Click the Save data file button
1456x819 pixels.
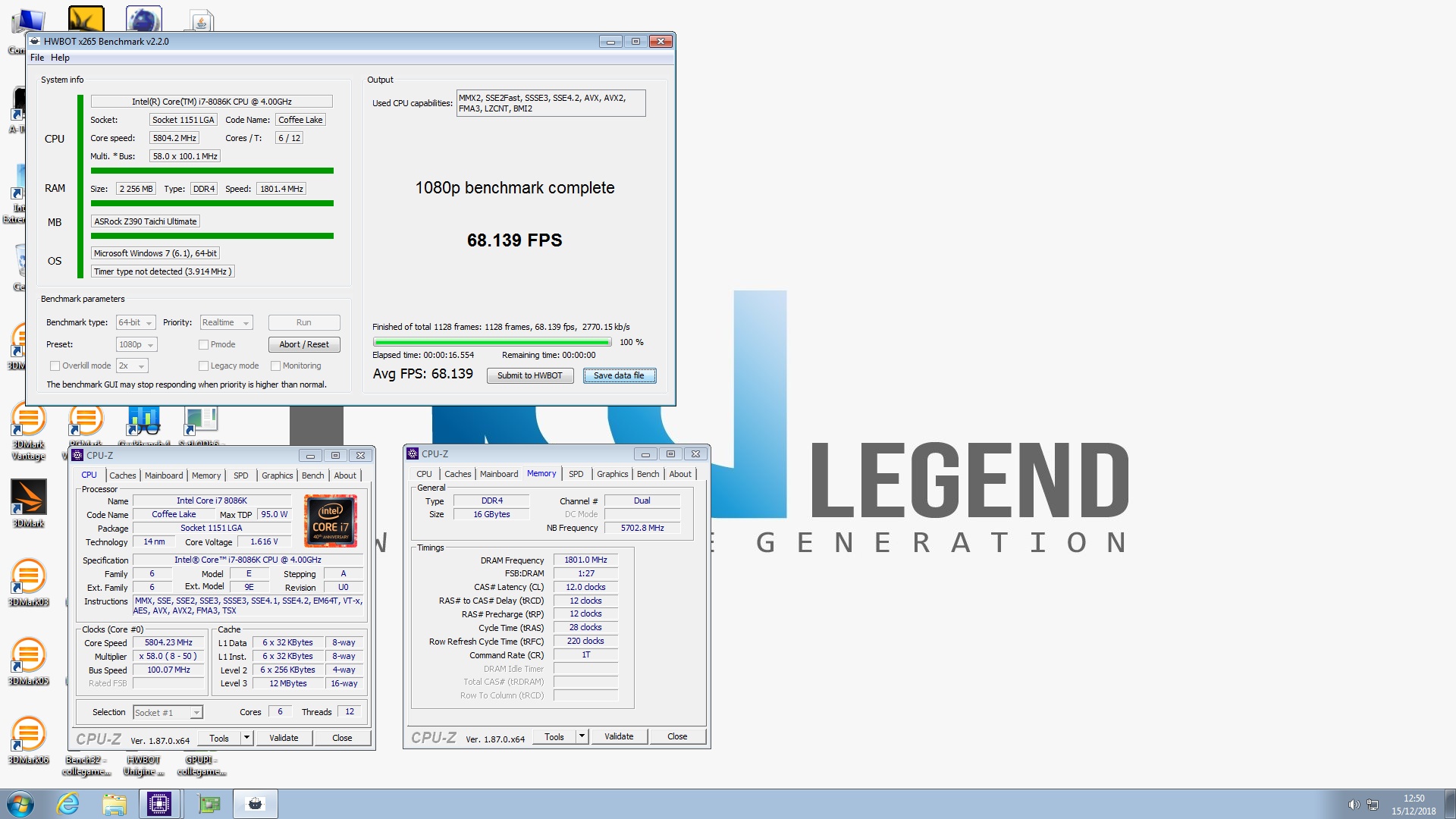619,375
